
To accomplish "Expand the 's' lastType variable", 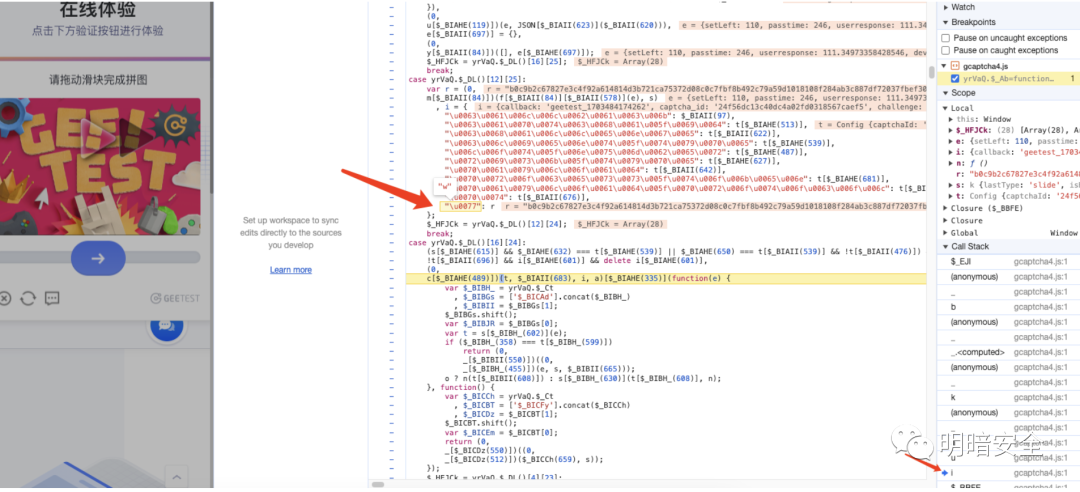I will [x=951, y=185].
